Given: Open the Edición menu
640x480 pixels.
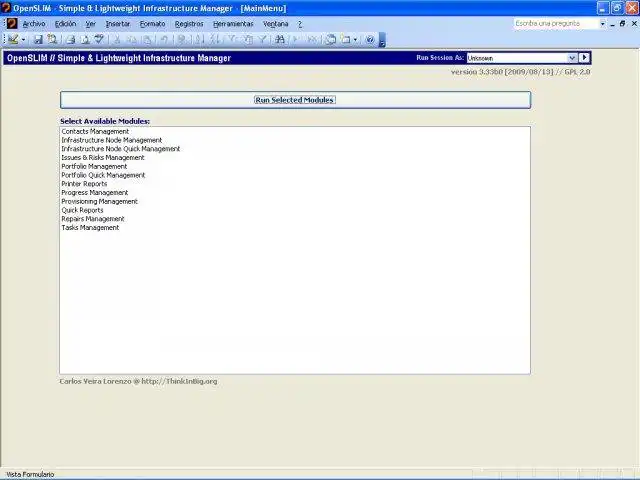Looking at the screenshot, I should [x=65, y=24].
